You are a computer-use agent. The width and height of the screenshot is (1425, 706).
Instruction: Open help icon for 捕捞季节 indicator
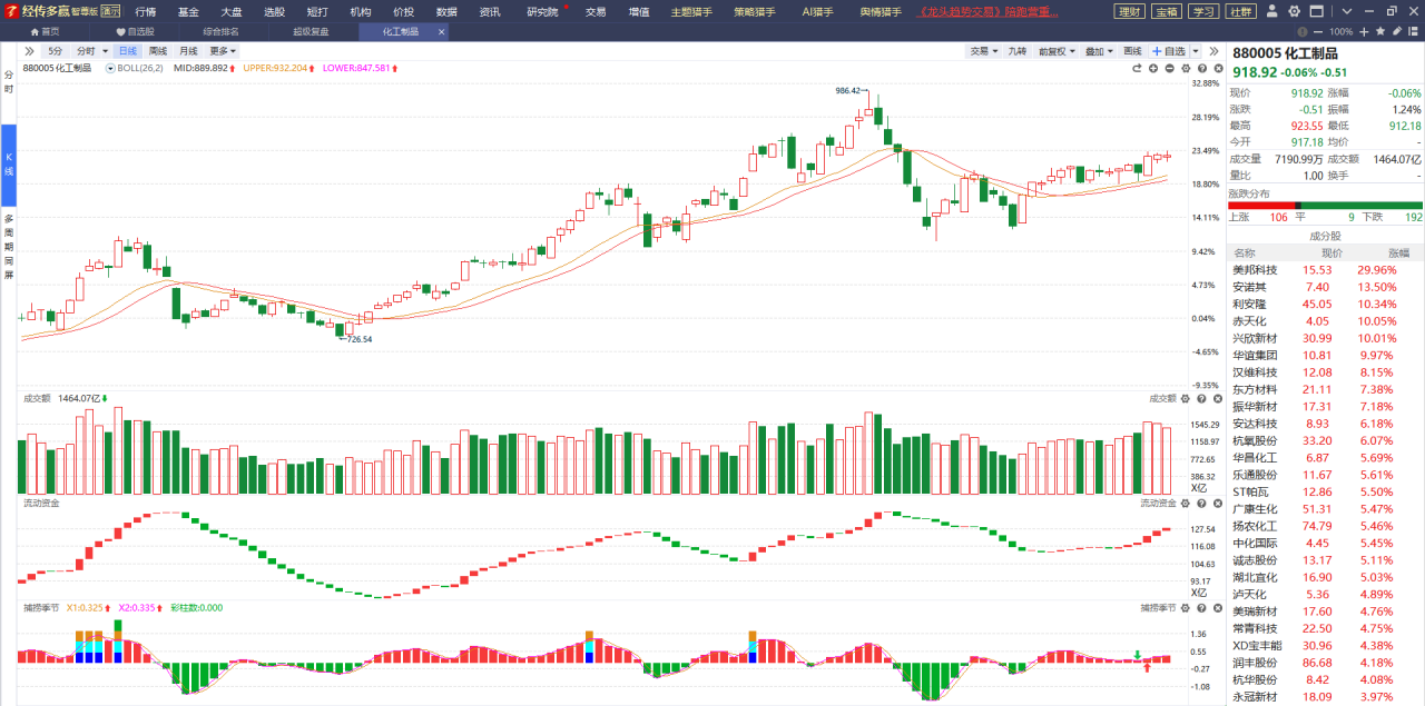coord(1201,608)
